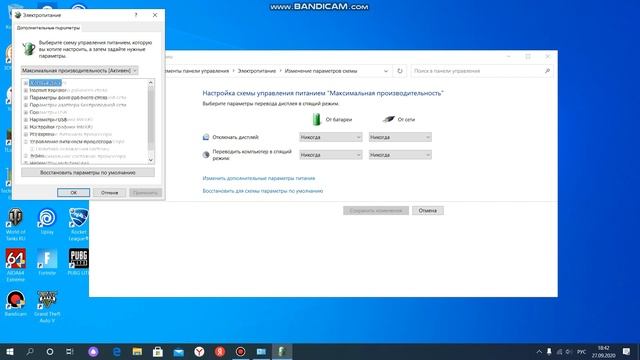This screenshot has height=360, width=640.
Task: Click the Control Panel search field
Action: tap(478, 71)
